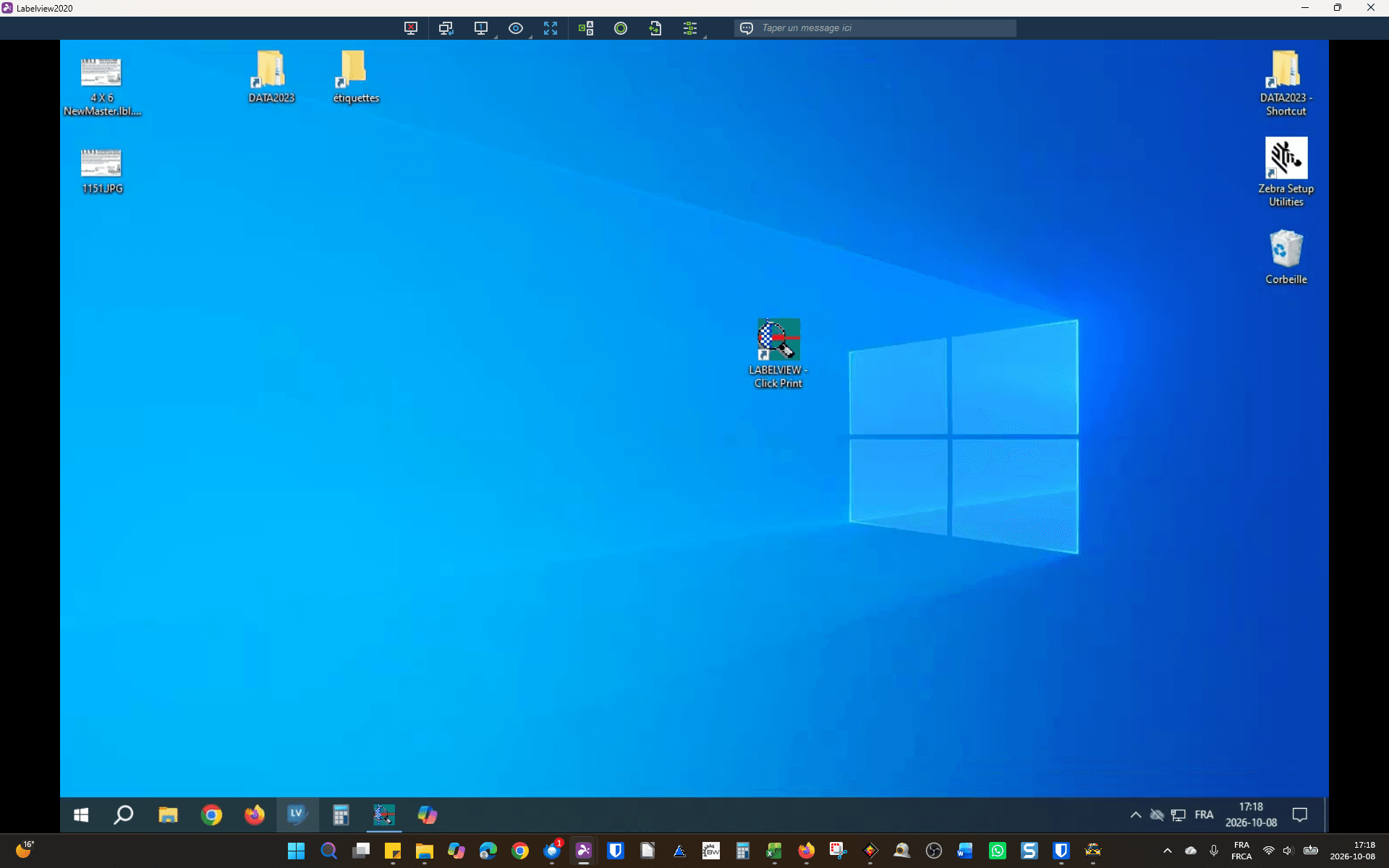This screenshot has width=1389, height=868.
Task: Toggle full screen mode in session toolbar
Action: pyautogui.click(x=551, y=28)
